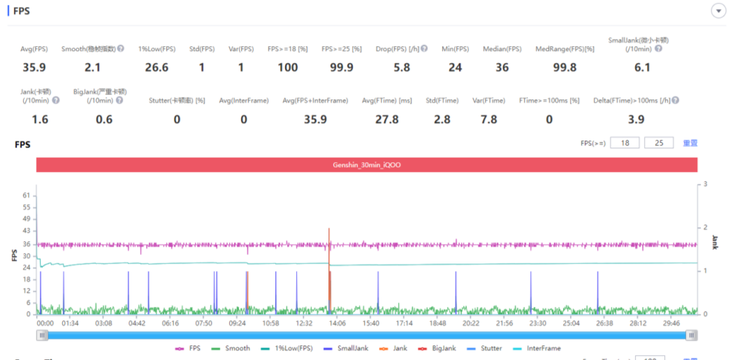Click the FPS>=25 [%] value 99.9
This screenshot has width=730, height=360.
(x=341, y=68)
